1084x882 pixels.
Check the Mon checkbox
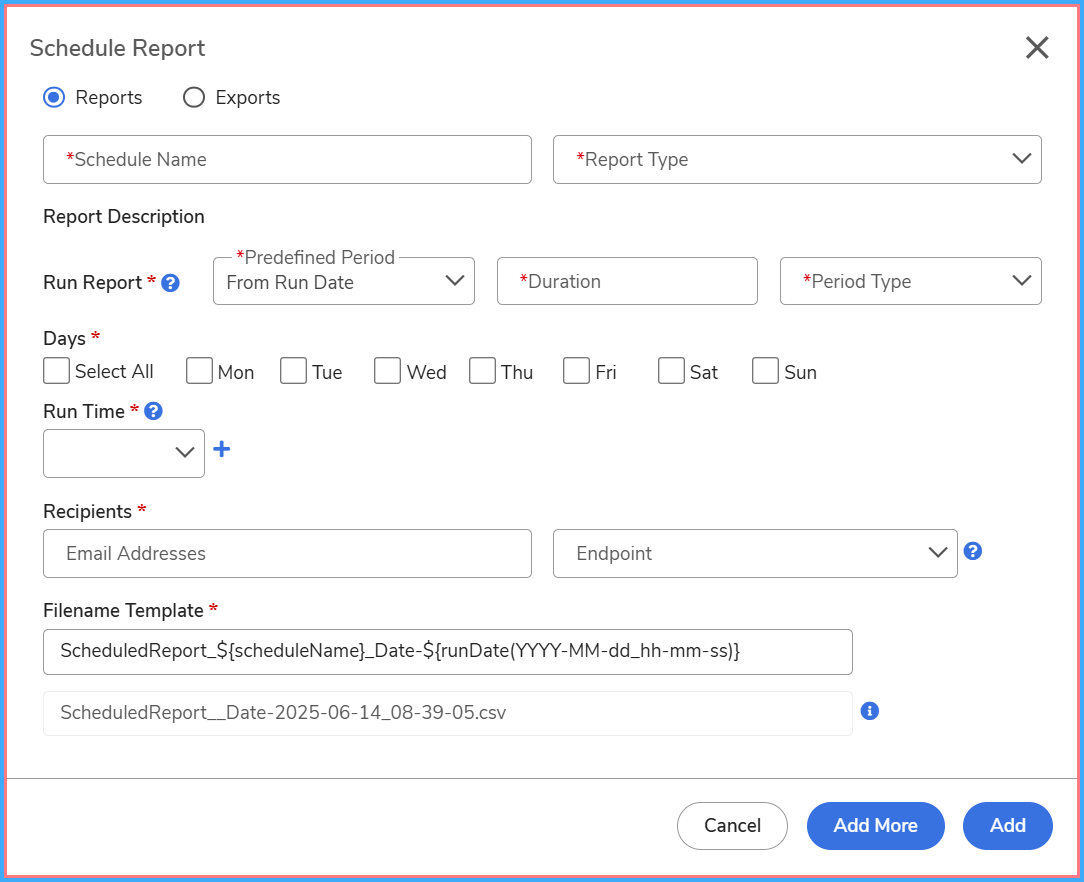point(199,370)
